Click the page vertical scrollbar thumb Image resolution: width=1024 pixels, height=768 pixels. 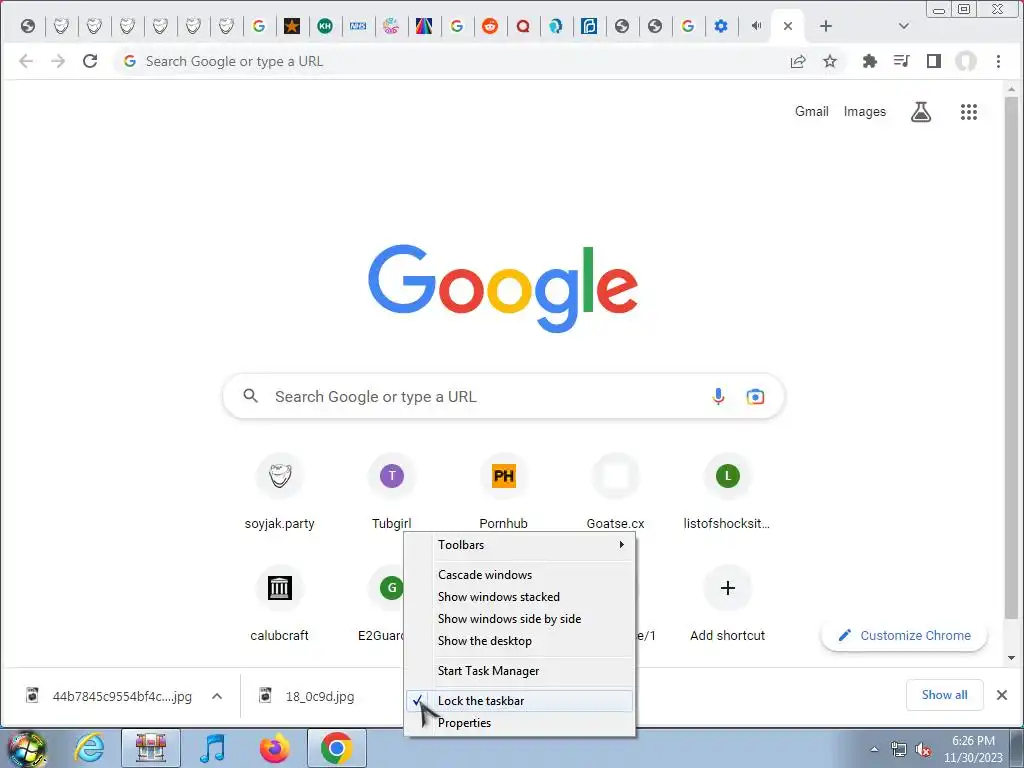pyautogui.click(x=1011, y=358)
